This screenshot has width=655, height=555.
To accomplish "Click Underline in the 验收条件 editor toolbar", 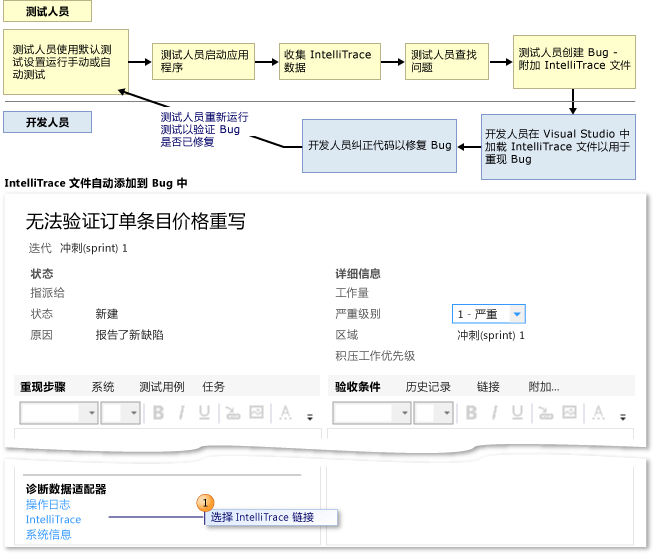I will (517, 413).
